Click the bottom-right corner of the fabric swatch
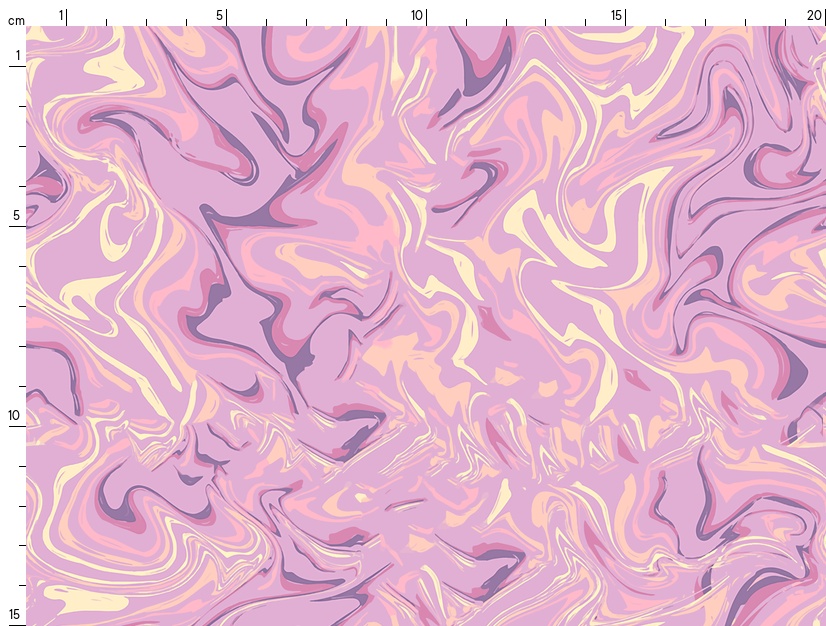826x626 pixels. [823, 623]
